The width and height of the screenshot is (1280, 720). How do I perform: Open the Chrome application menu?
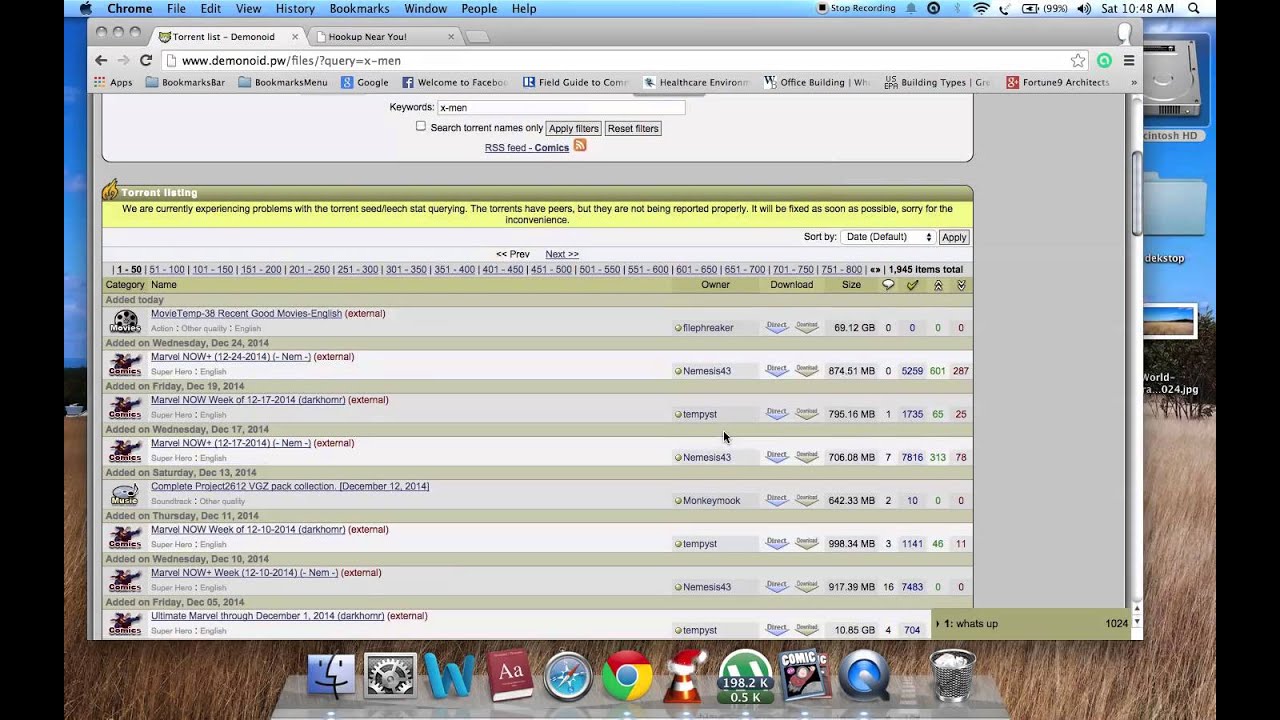tap(129, 8)
